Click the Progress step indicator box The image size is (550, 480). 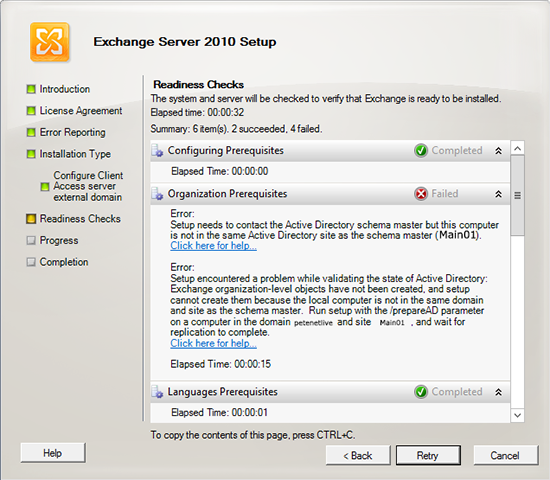coord(31,240)
